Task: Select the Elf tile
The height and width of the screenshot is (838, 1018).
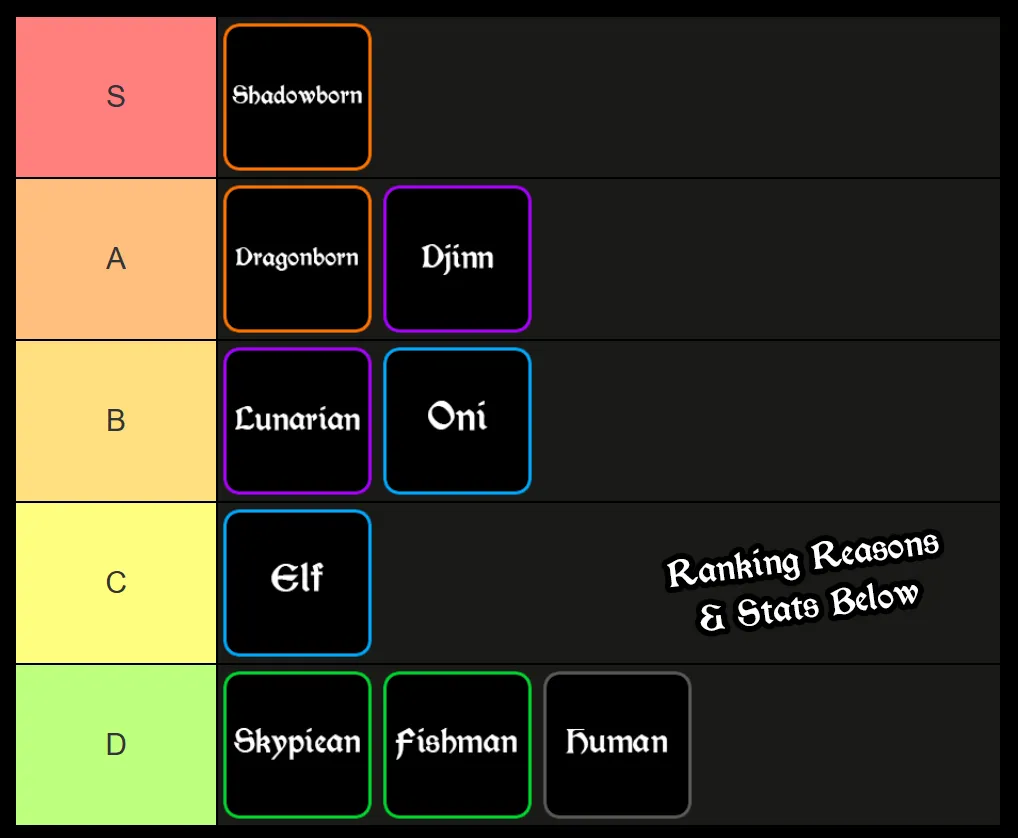Action: tap(297, 583)
